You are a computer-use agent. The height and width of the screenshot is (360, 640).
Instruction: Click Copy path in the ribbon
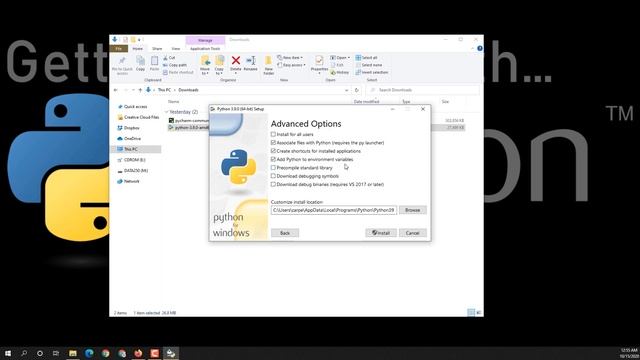(175, 65)
